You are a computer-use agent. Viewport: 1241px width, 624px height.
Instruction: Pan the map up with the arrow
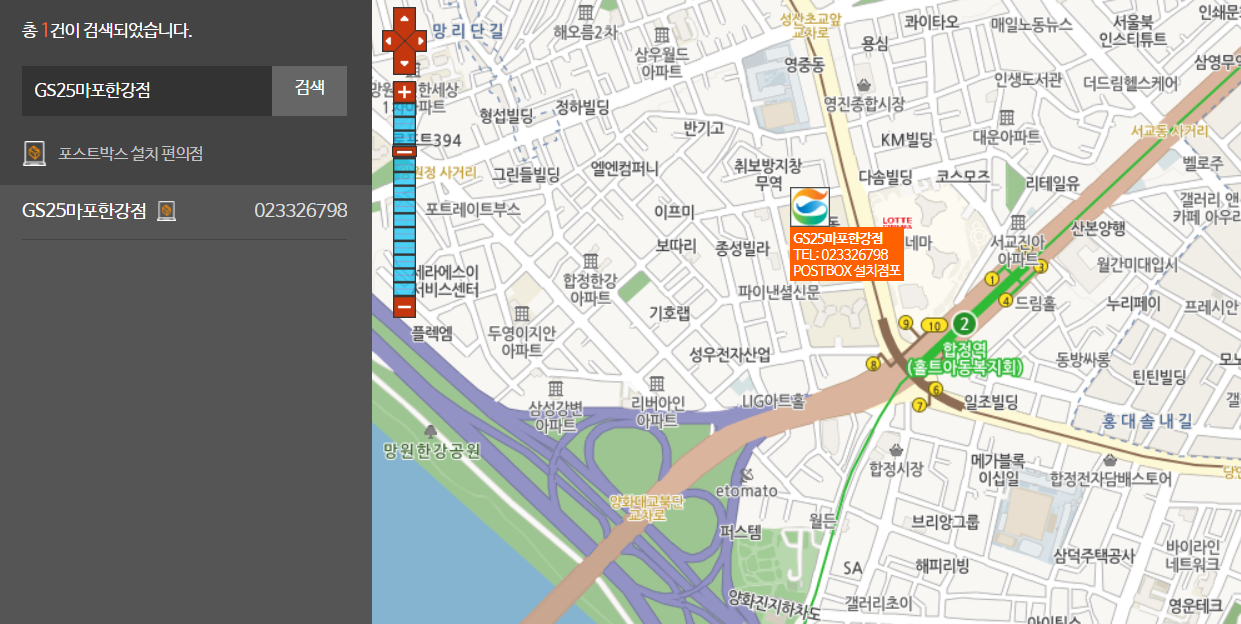pyautogui.click(x=404, y=17)
